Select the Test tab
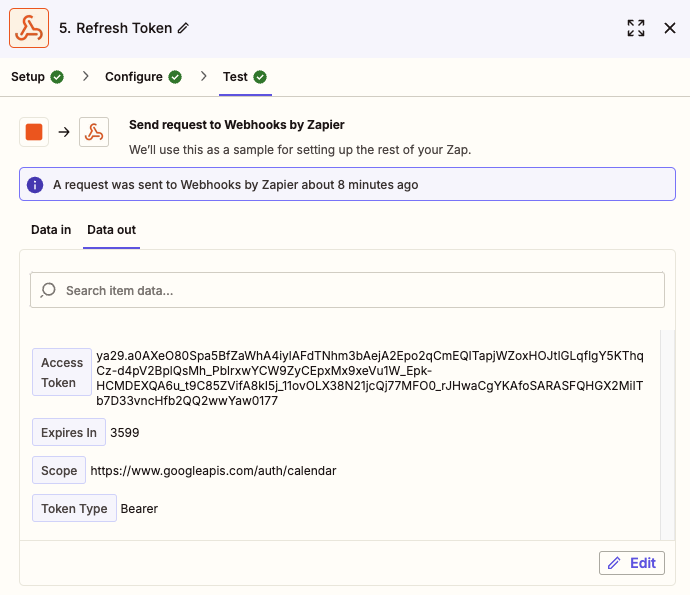 tap(245, 77)
